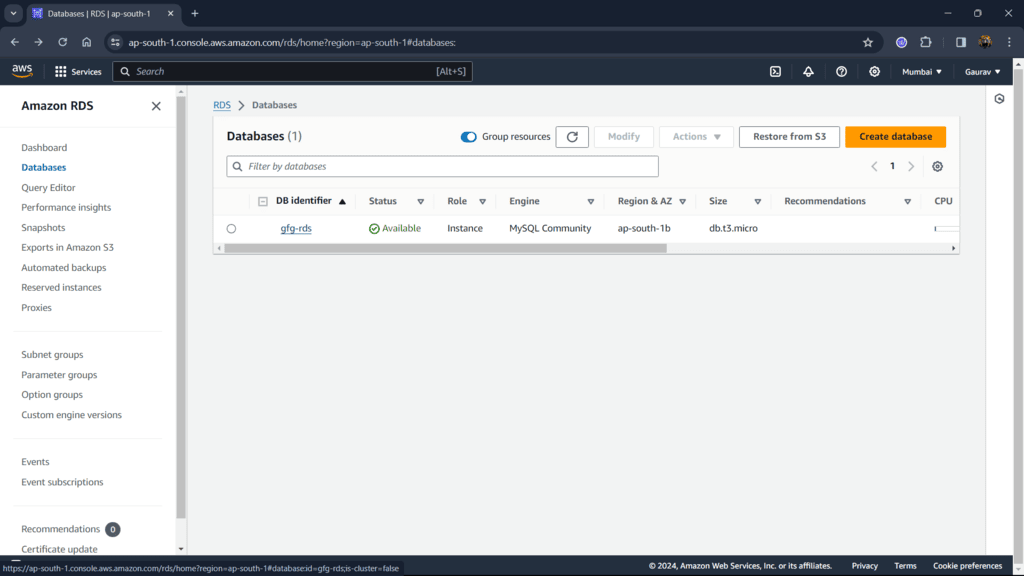Go to next page of databases
This screenshot has width=1024, height=576.
pos(911,167)
